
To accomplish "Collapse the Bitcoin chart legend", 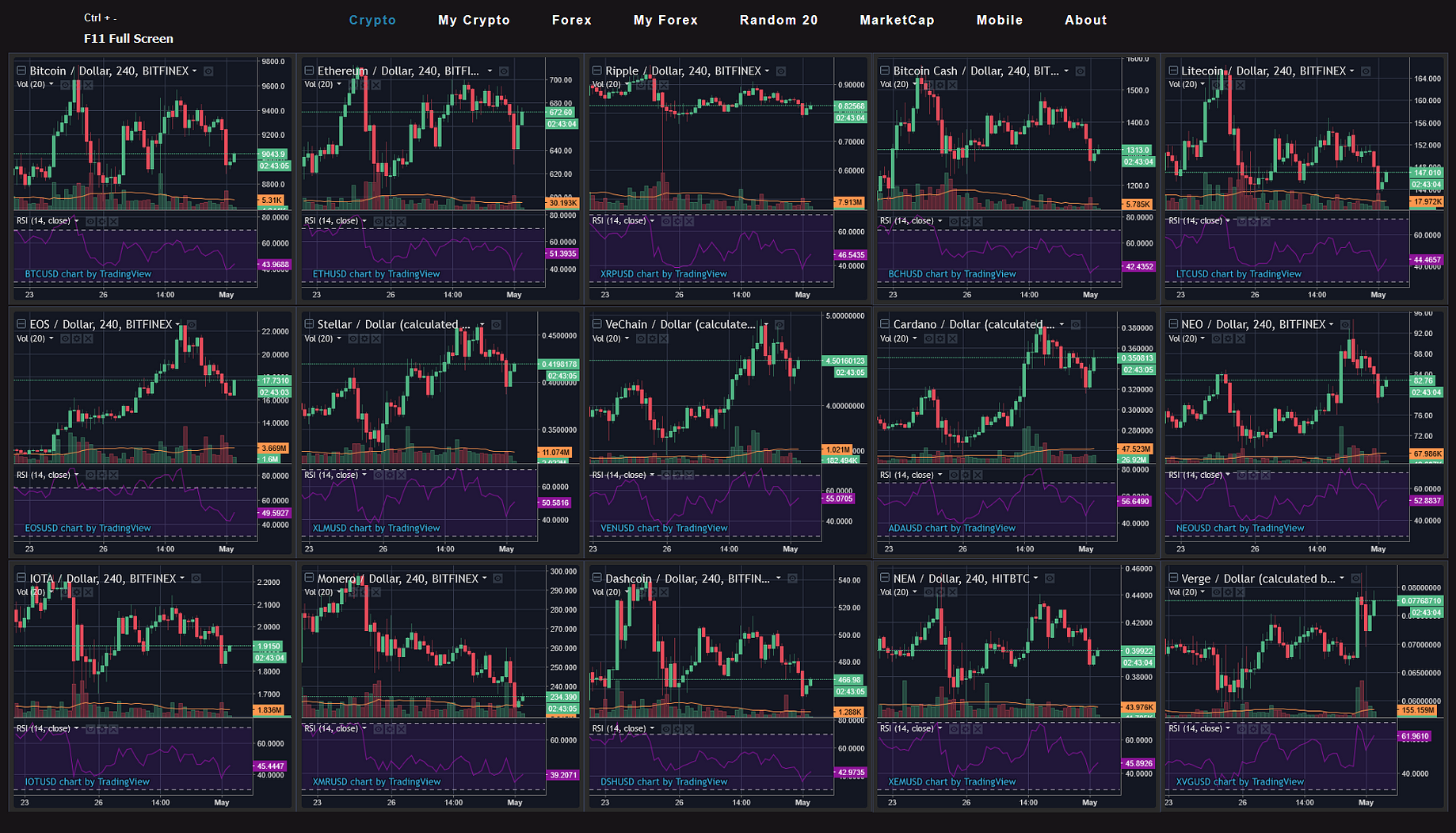I will coord(21,71).
